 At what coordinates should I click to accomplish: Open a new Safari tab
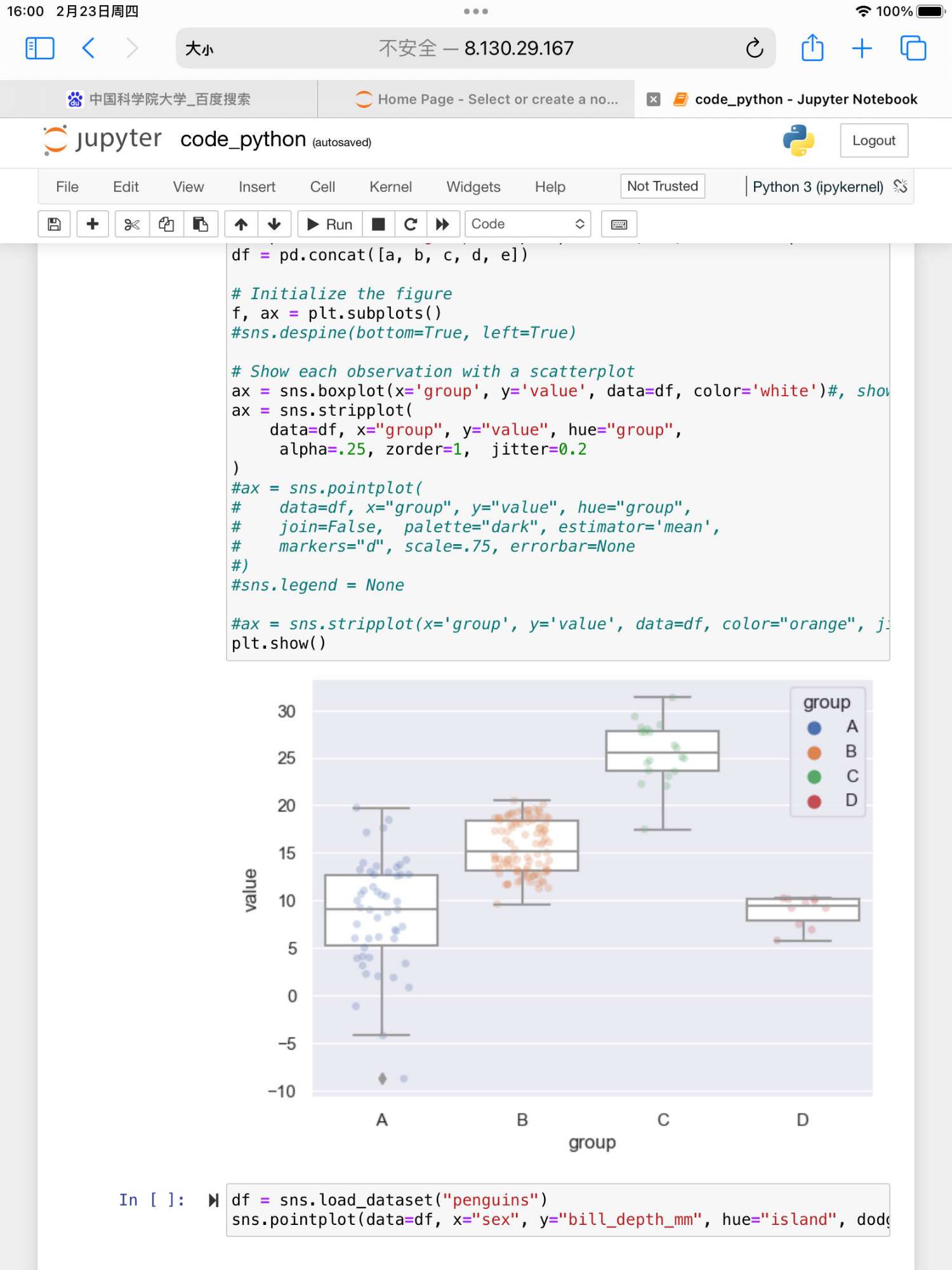862,48
